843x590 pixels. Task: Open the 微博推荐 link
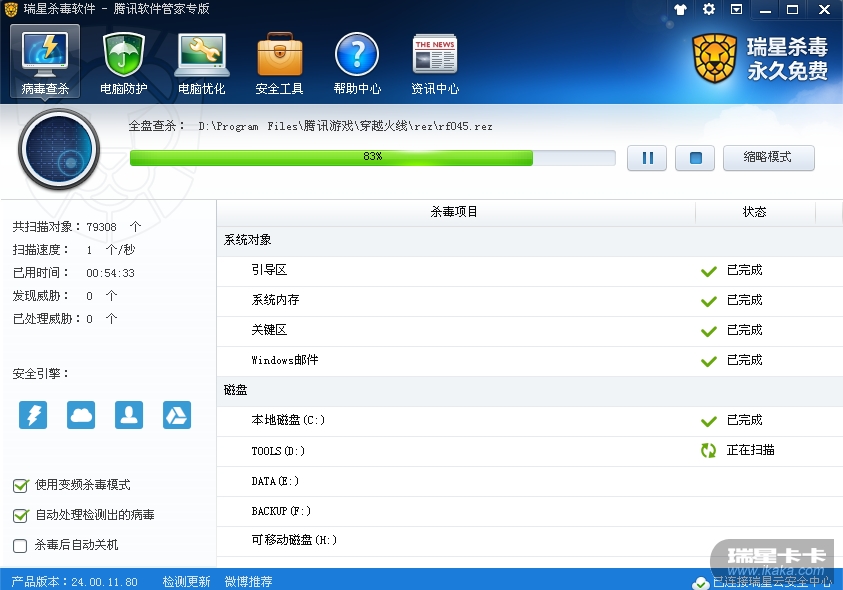pyautogui.click(x=248, y=581)
